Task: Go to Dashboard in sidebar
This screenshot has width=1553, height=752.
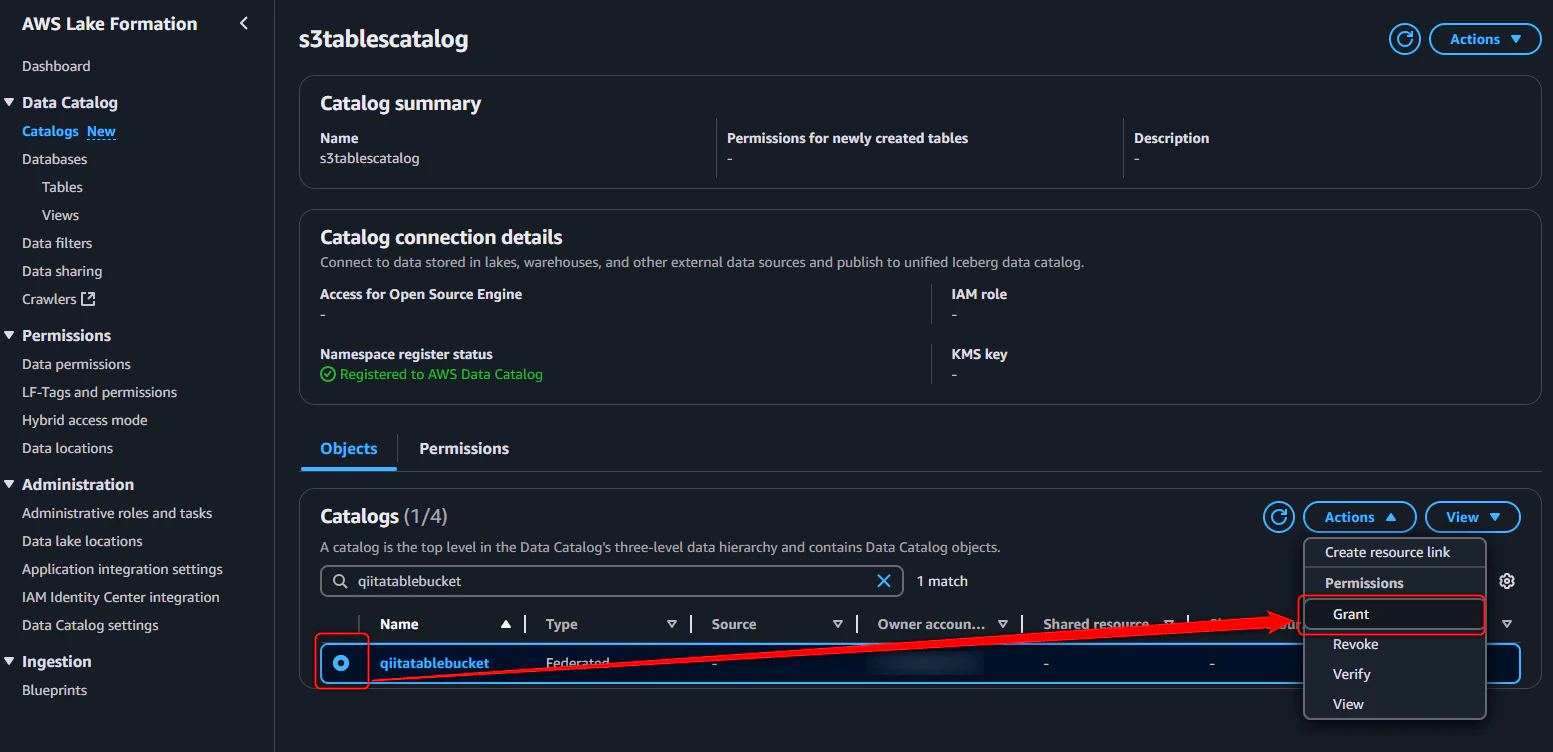Action: pos(56,66)
